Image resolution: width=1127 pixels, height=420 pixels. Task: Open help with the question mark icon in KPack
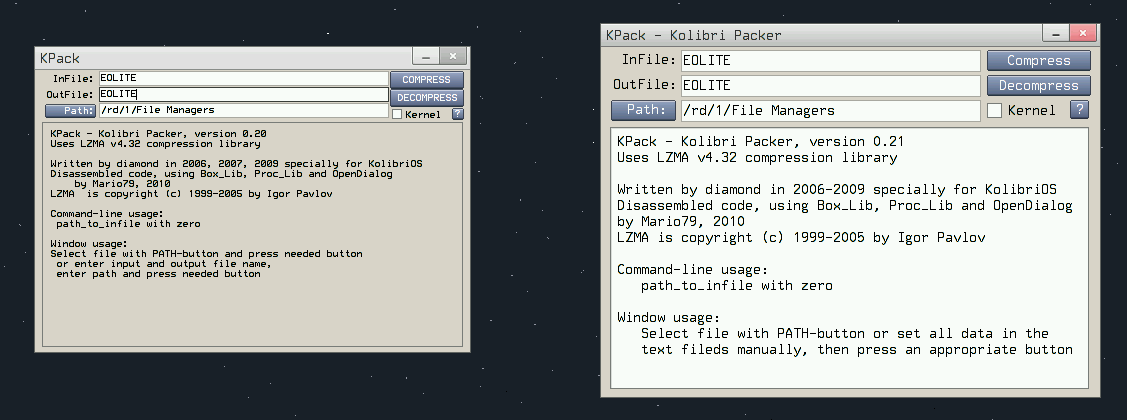click(x=458, y=114)
